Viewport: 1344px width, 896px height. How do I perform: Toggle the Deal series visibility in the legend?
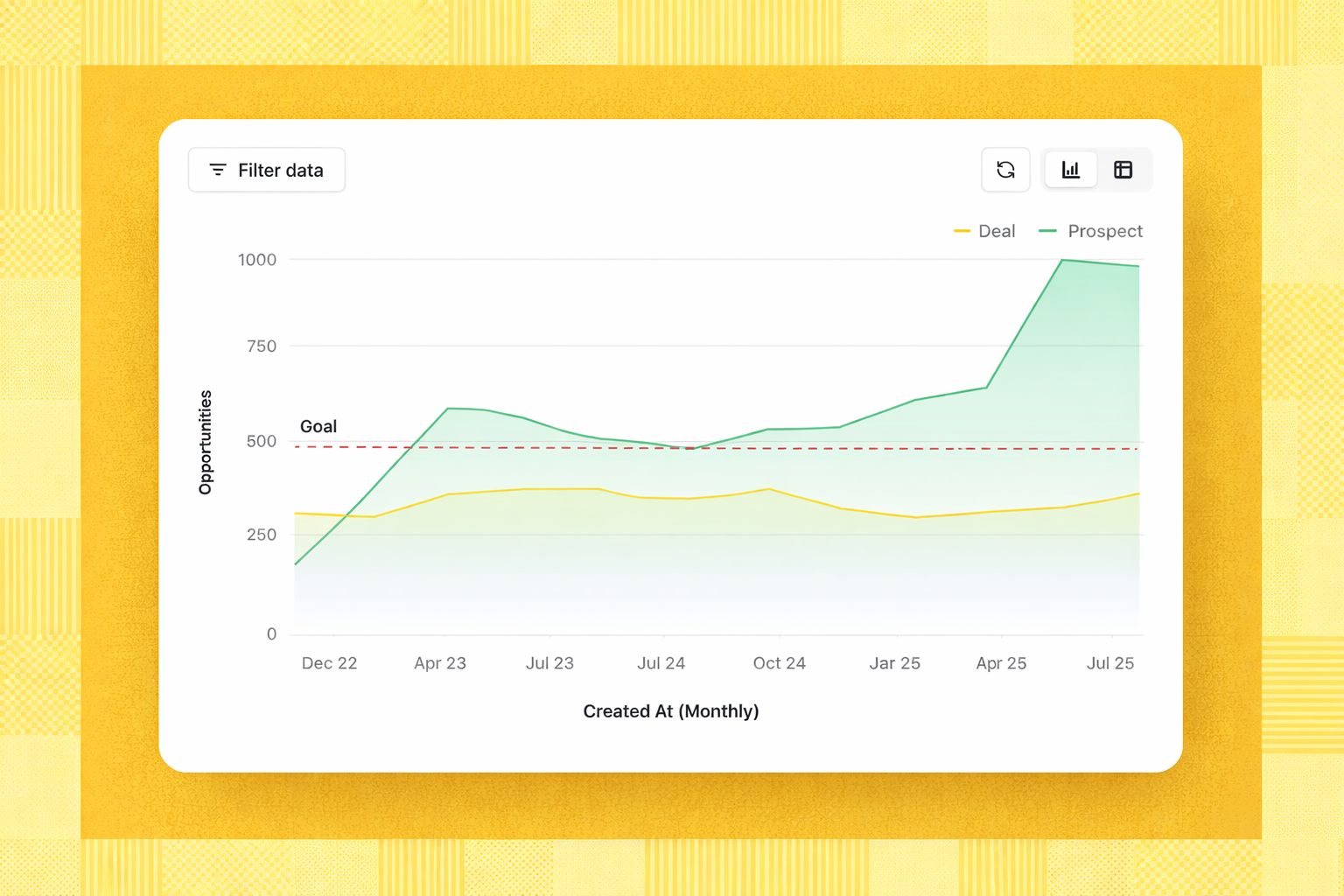pos(997,231)
